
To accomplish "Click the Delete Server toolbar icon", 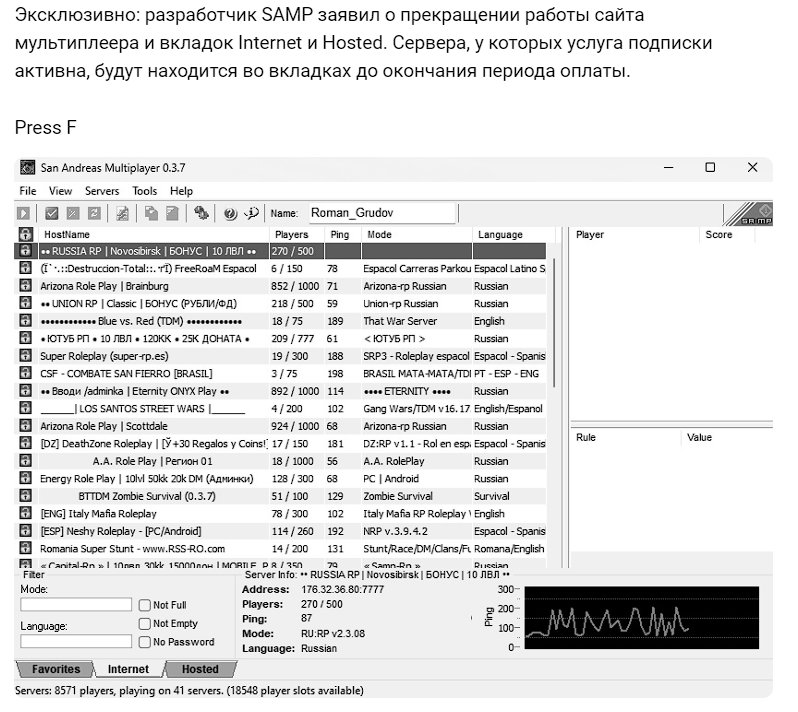I will pyautogui.click(x=73, y=214).
